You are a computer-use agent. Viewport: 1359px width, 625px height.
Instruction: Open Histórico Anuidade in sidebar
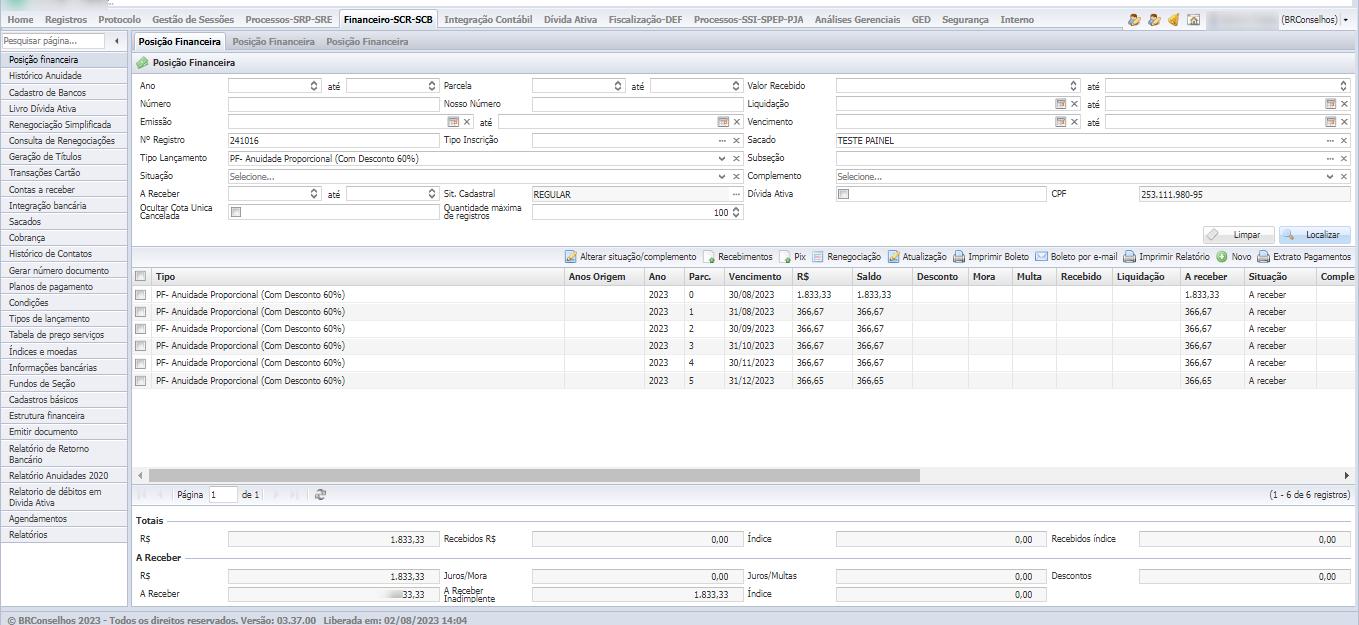coord(64,76)
